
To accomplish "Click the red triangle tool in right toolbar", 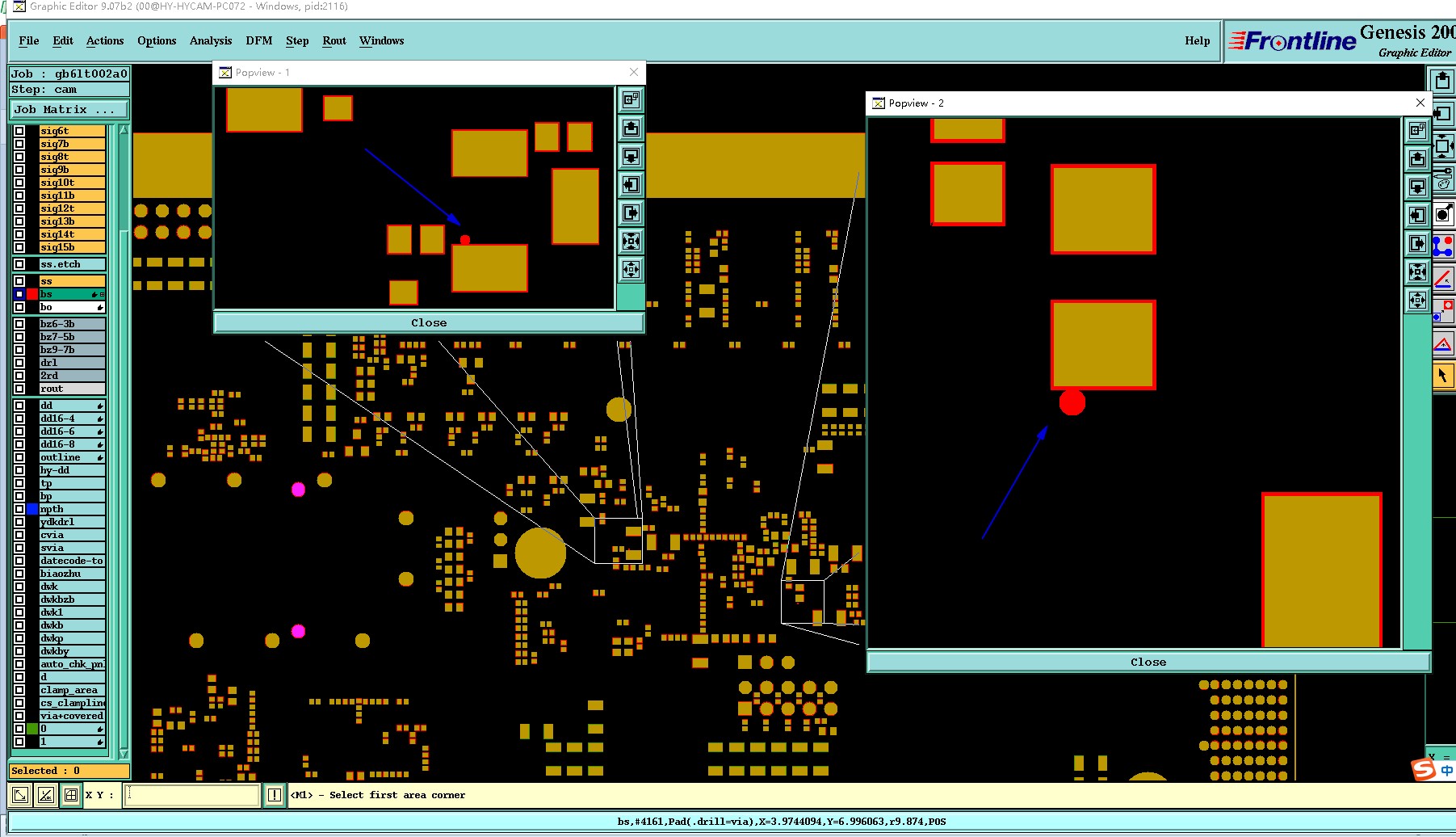I will click(1443, 344).
